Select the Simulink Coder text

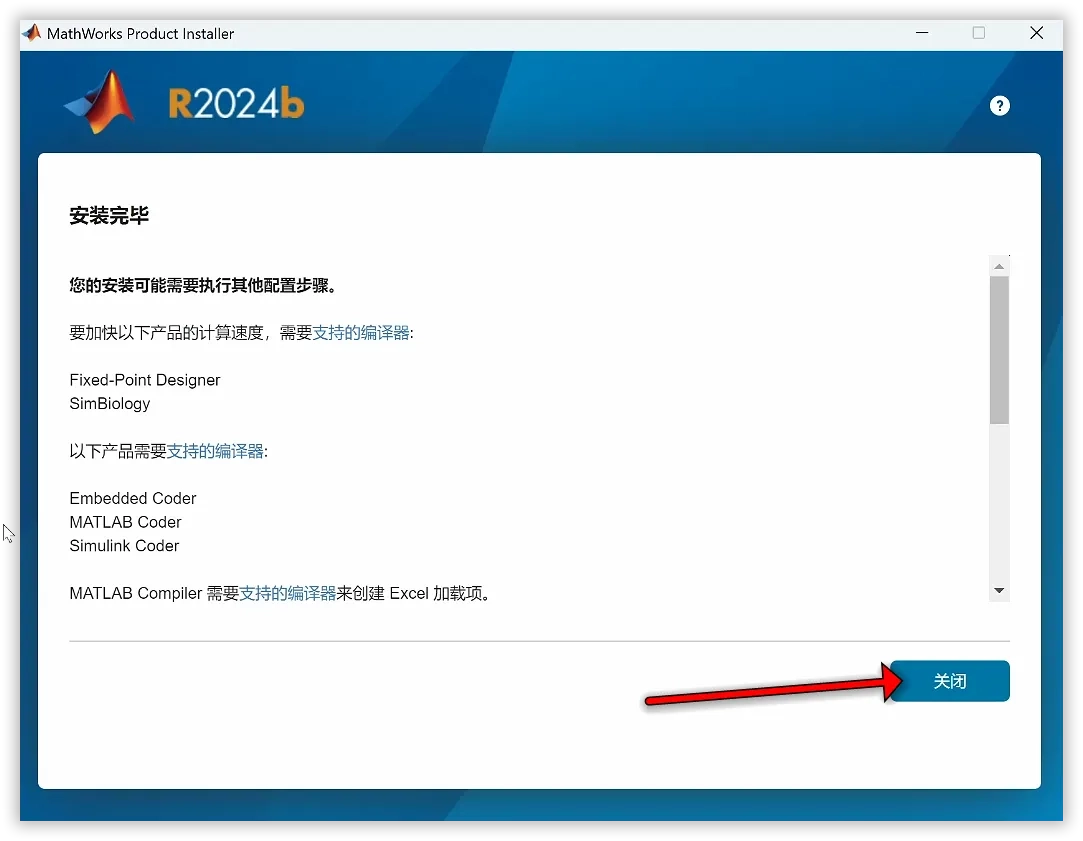[124, 545]
